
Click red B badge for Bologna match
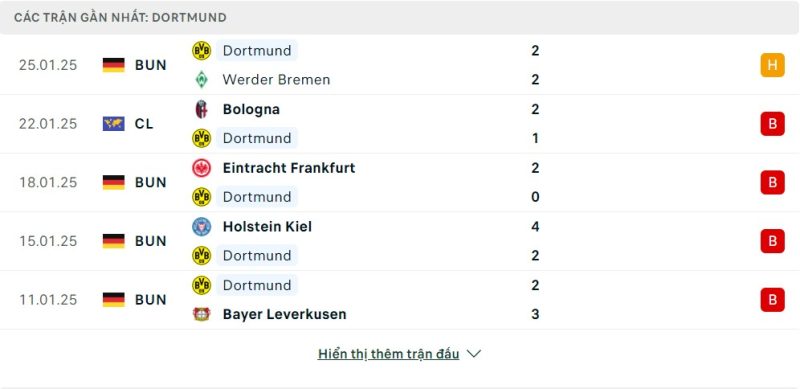click(x=772, y=124)
